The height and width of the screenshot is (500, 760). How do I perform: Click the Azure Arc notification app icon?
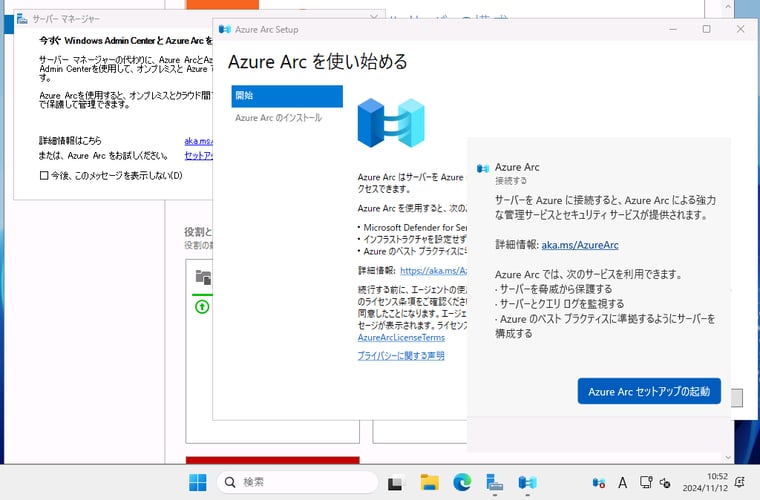(x=483, y=168)
